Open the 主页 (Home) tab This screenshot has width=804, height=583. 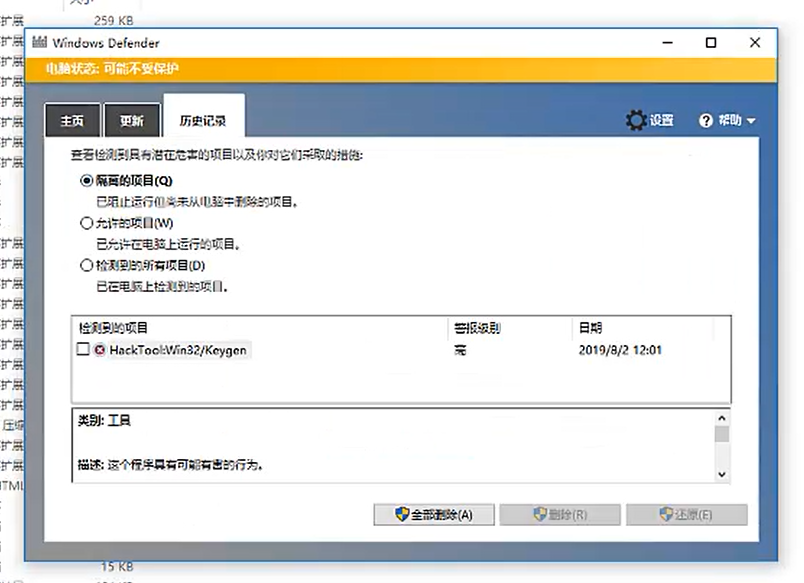[72, 120]
